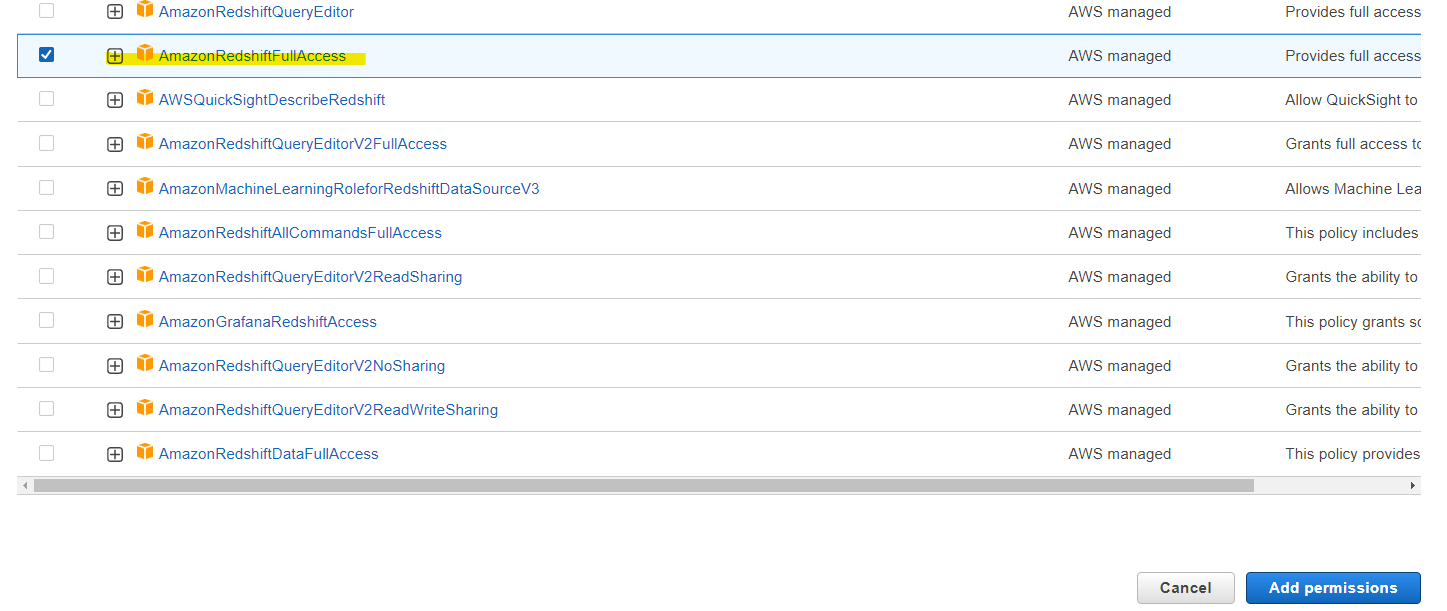The image size is (1447, 611).
Task: Tick checkbox for AmazonGrafanaRedshiftAccess
Action: click(46, 320)
